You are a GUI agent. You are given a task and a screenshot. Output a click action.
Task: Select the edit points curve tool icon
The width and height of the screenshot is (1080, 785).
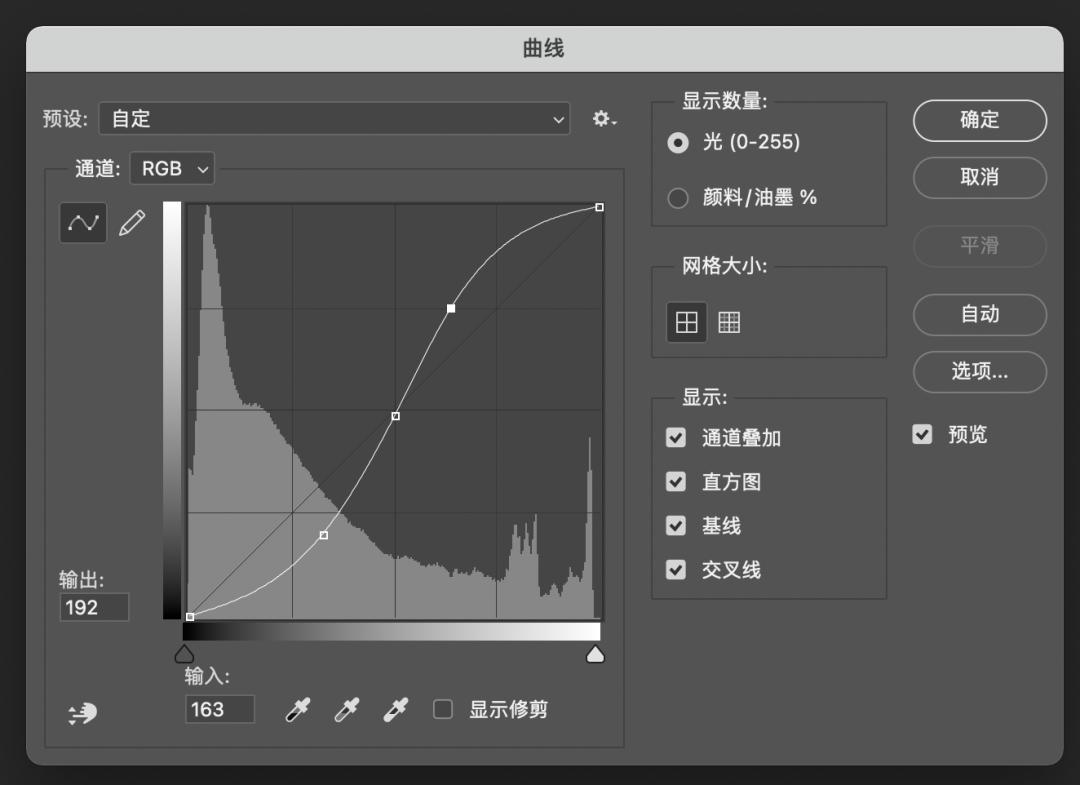(83, 222)
